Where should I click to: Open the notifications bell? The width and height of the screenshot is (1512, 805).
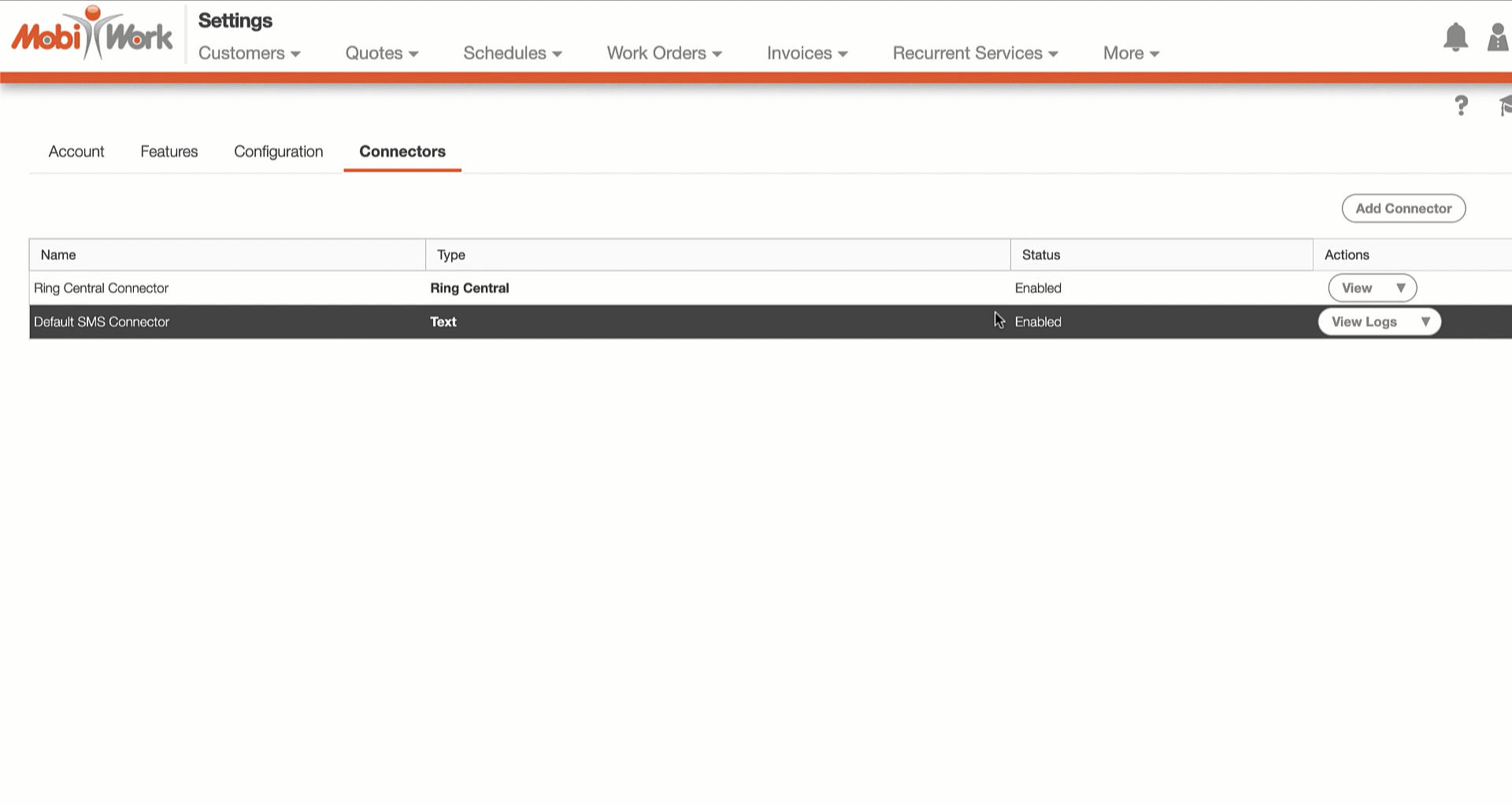pos(1455,37)
